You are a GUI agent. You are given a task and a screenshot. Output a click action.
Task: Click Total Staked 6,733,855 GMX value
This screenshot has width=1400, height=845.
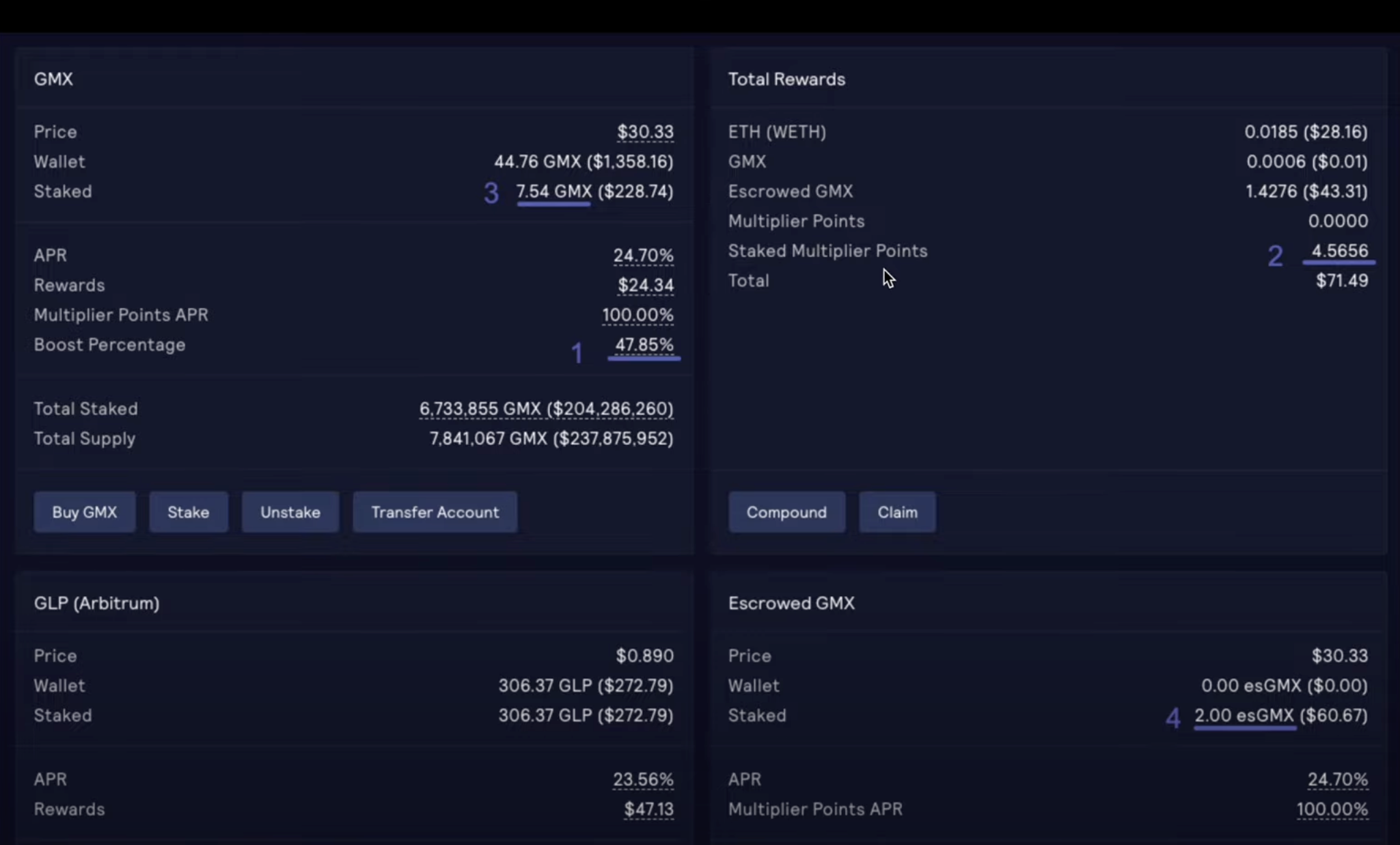(546, 409)
